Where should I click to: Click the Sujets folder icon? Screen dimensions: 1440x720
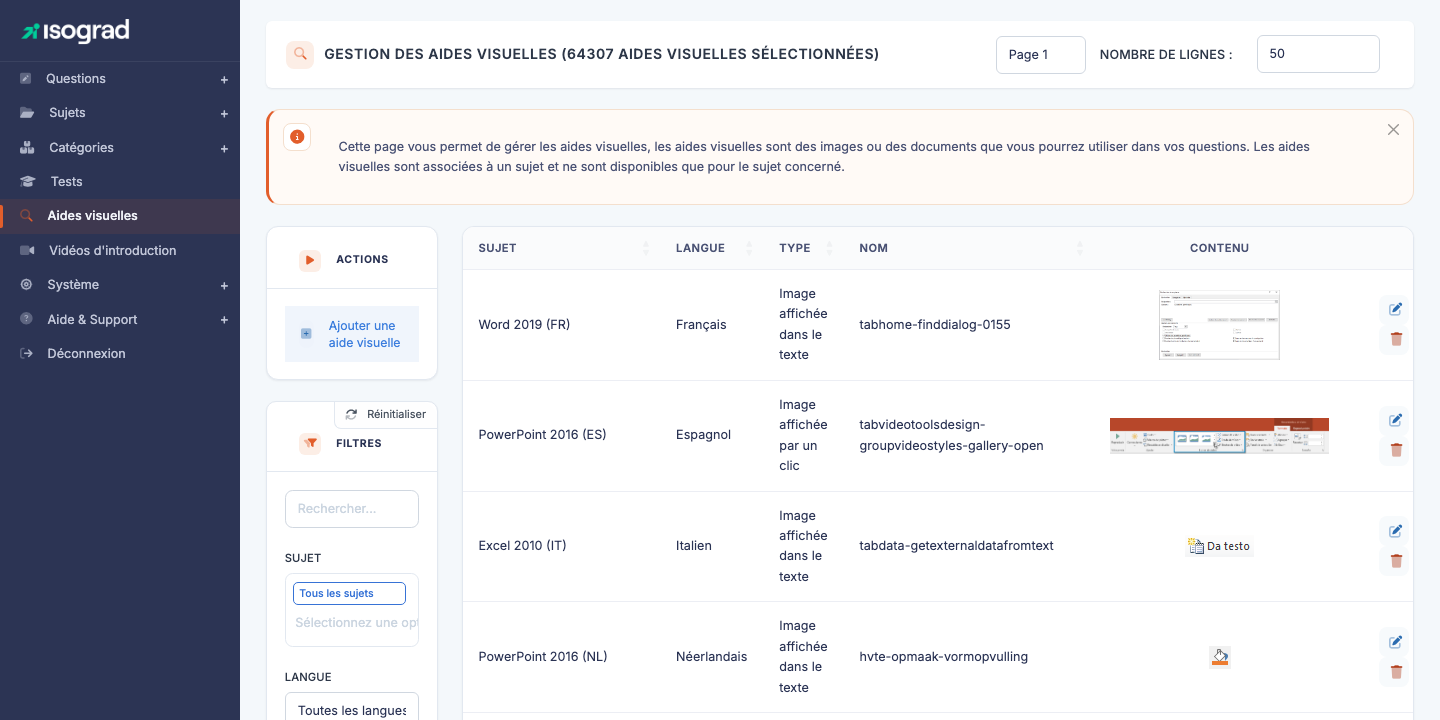click(27, 113)
